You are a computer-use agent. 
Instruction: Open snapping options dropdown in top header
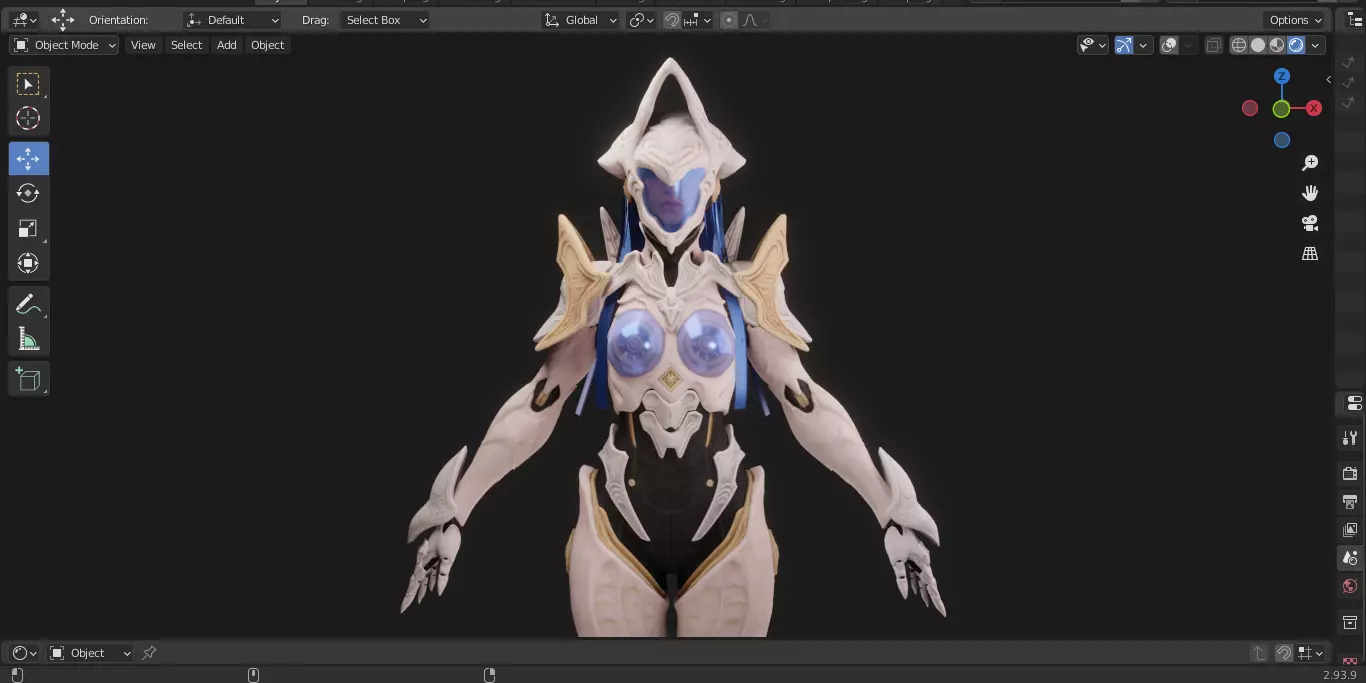699,20
